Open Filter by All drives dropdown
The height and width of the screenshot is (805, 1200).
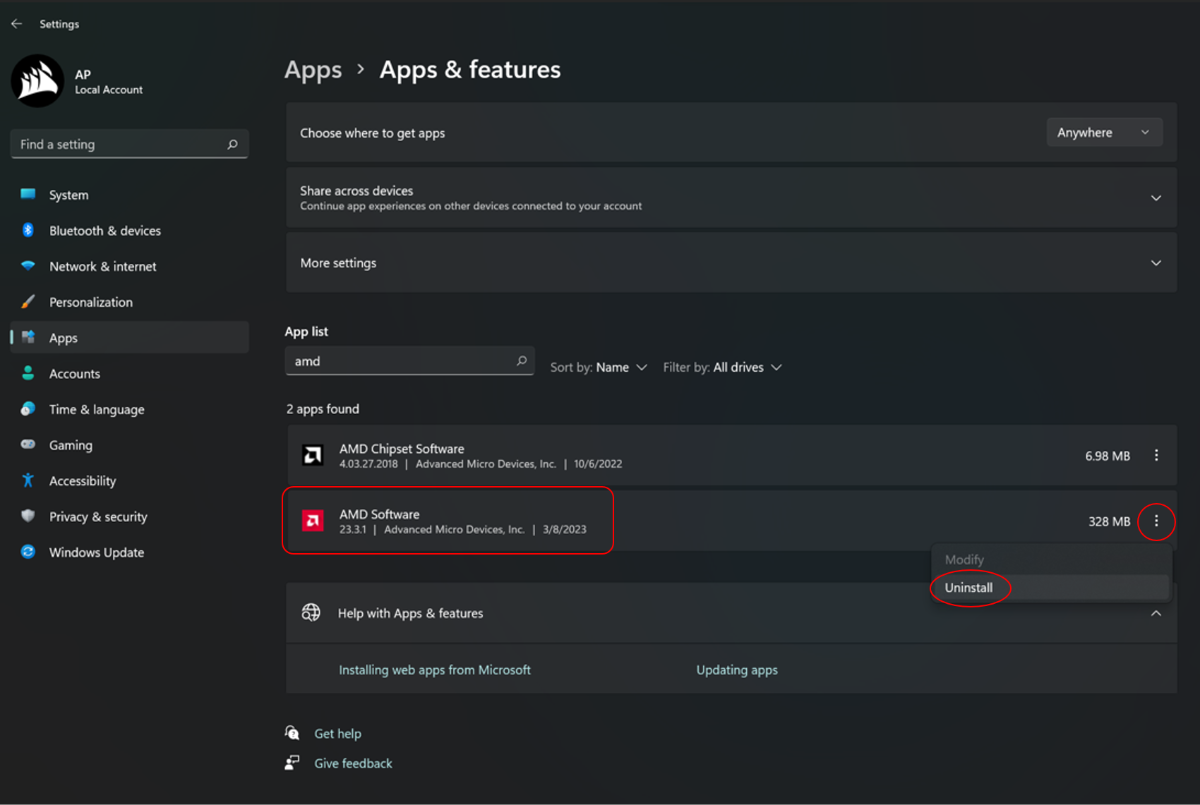(722, 368)
